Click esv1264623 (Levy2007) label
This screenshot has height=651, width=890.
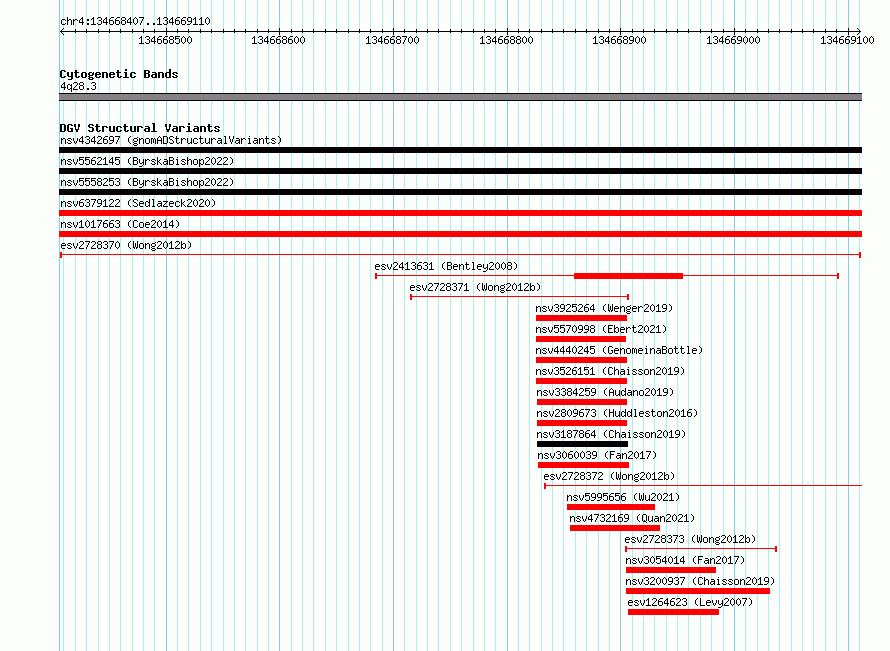click(690, 602)
